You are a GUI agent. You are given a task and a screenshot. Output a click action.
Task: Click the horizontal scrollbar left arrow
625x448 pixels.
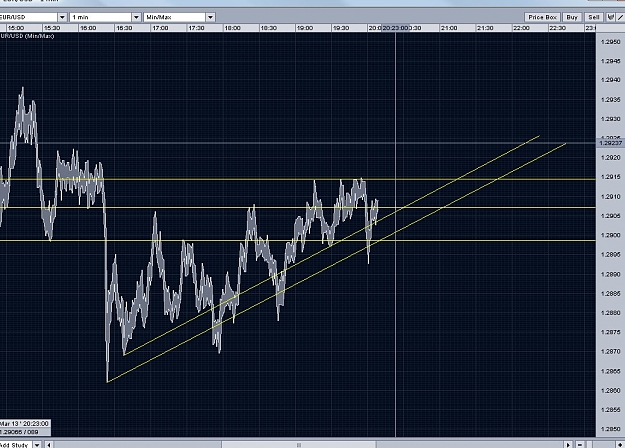pos(49,444)
